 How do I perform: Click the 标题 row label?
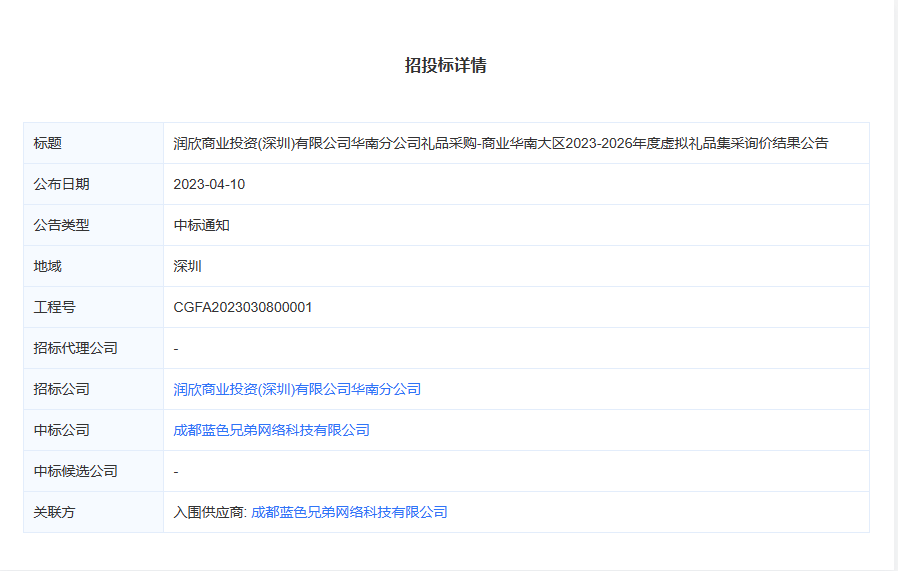tap(48, 143)
